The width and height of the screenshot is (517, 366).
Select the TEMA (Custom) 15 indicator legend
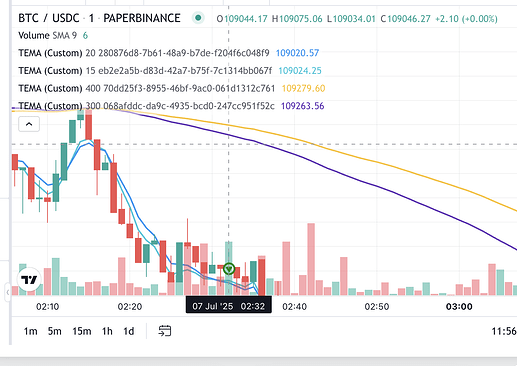pyautogui.click(x=145, y=71)
